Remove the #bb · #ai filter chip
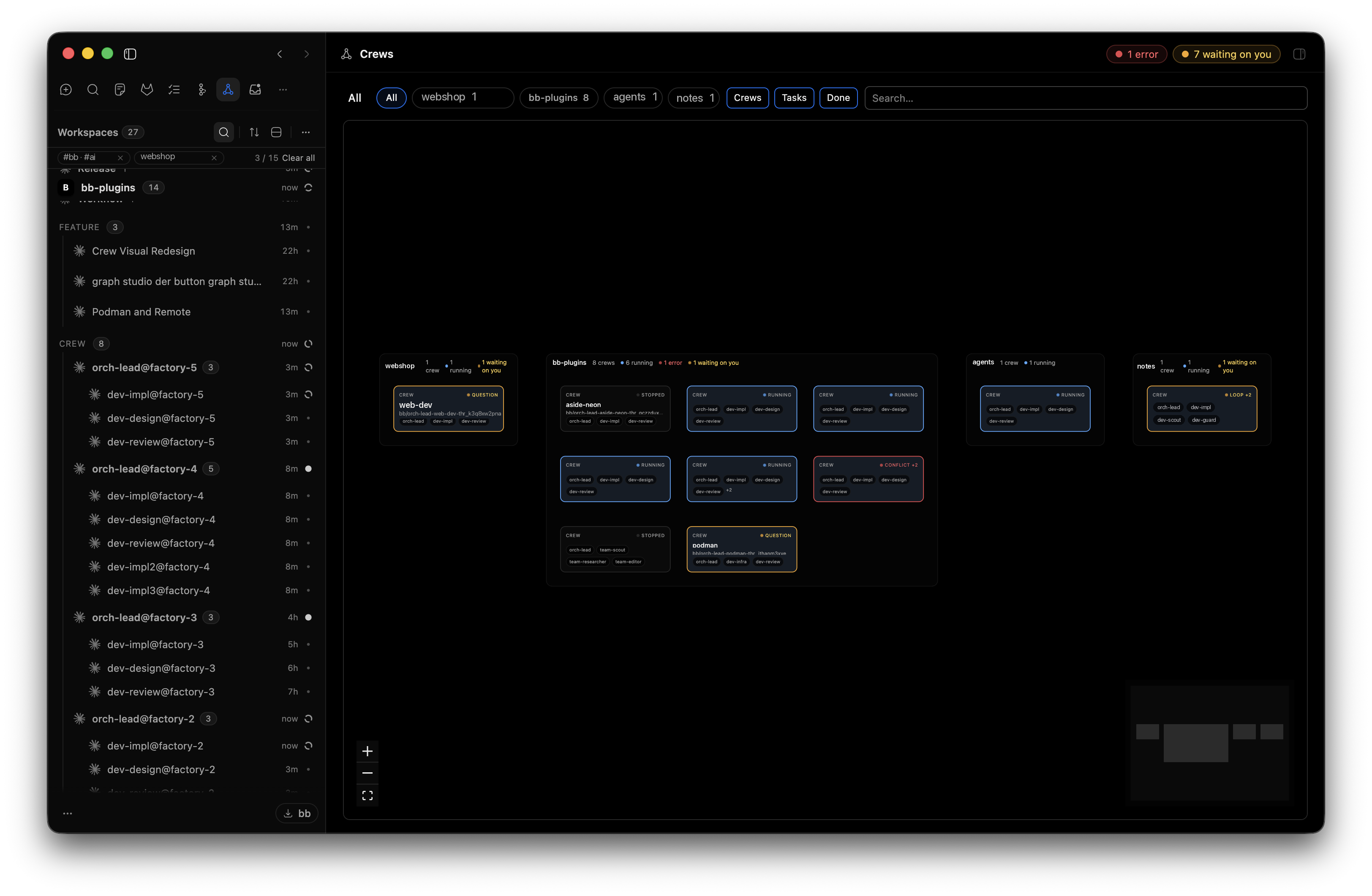 pyautogui.click(x=120, y=157)
